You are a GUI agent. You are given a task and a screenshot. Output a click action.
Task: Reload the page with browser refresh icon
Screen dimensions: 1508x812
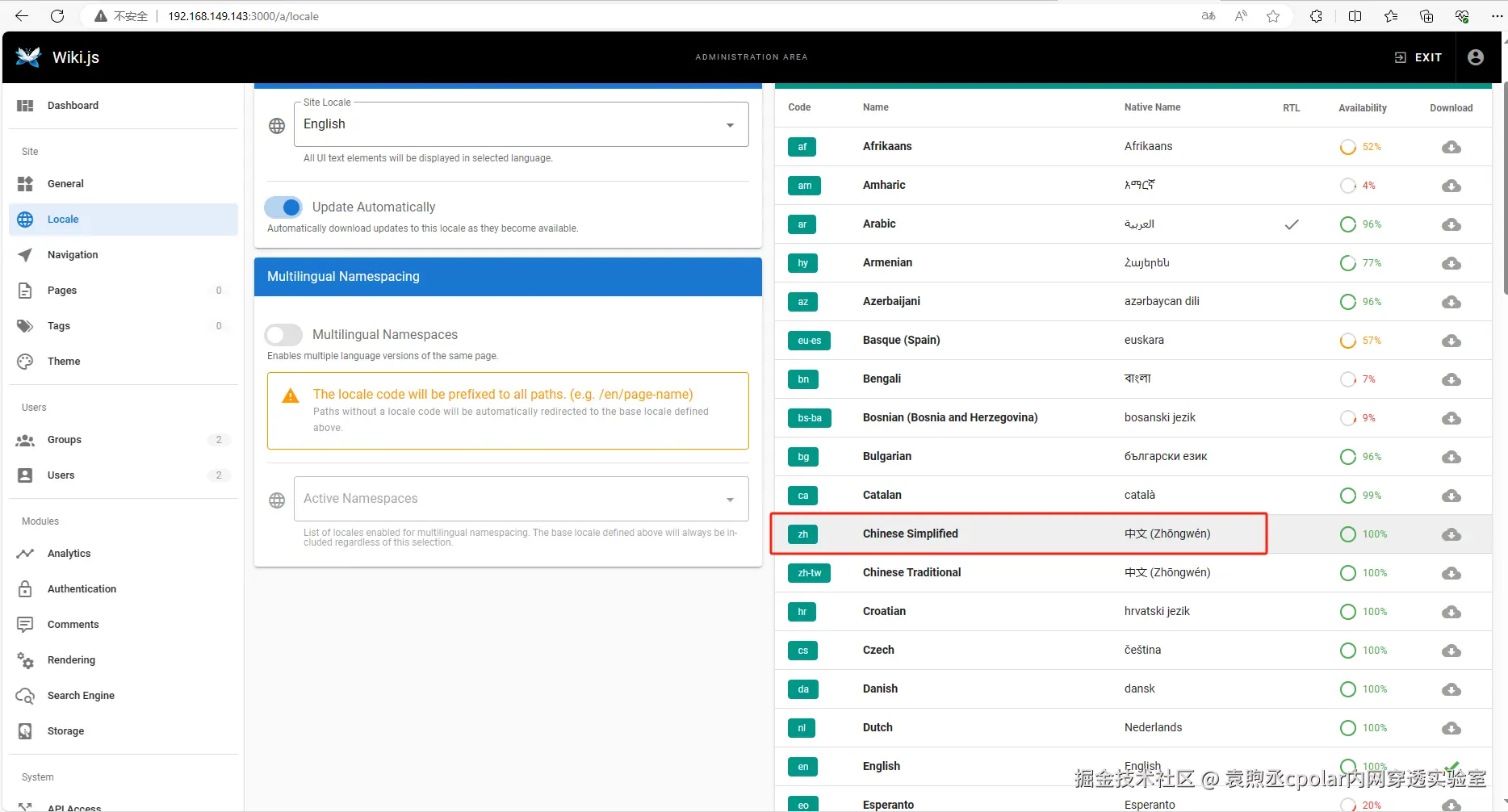(57, 16)
